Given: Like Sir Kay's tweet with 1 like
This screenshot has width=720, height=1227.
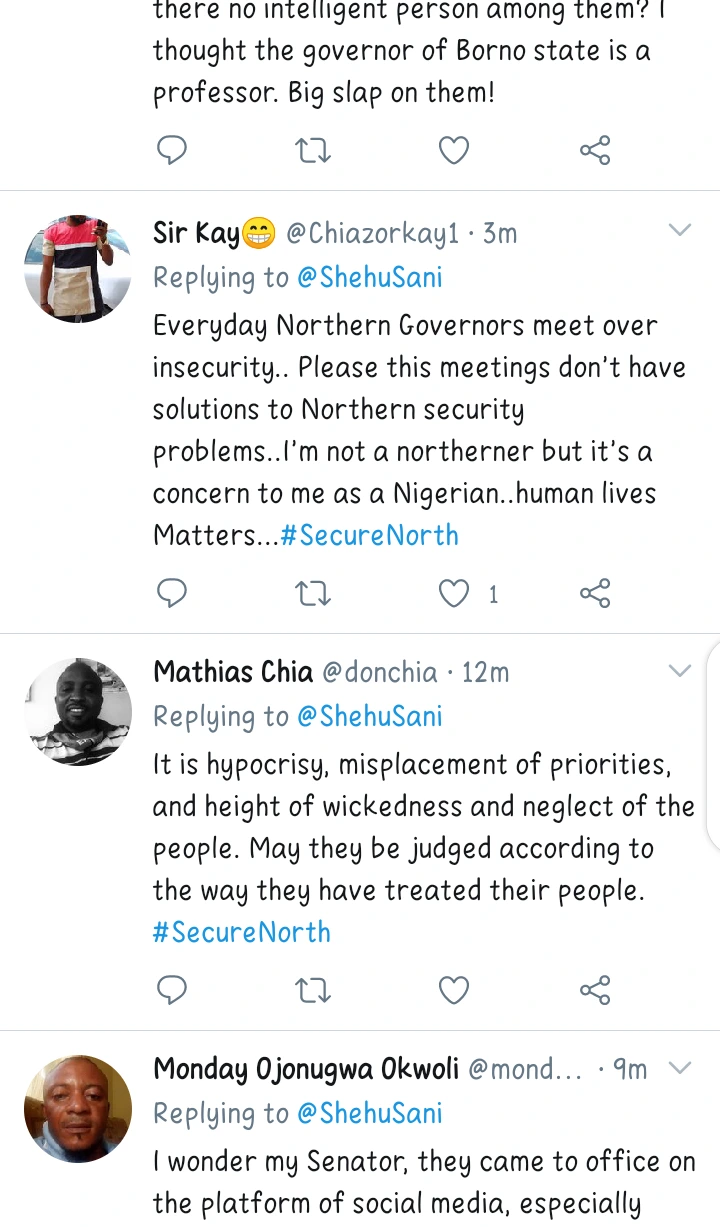Looking at the screenshot, I should pos(455,593).
